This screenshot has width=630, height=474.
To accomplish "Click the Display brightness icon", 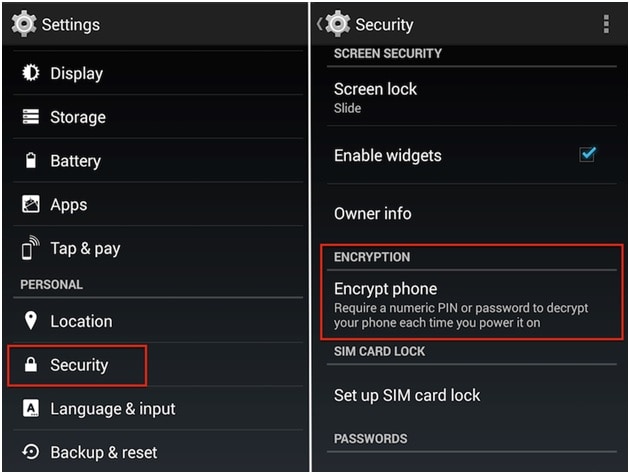I will pyautogui.click(x=31, y=73).
